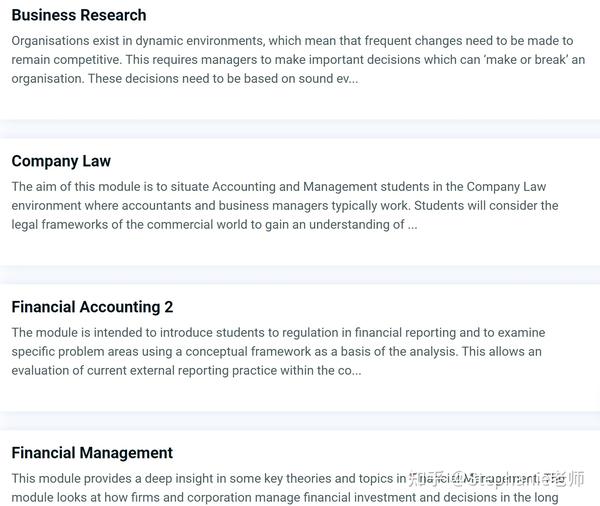Open the Business Research module title
Viewport: 600px width, 506px height.
pos(79,15)
